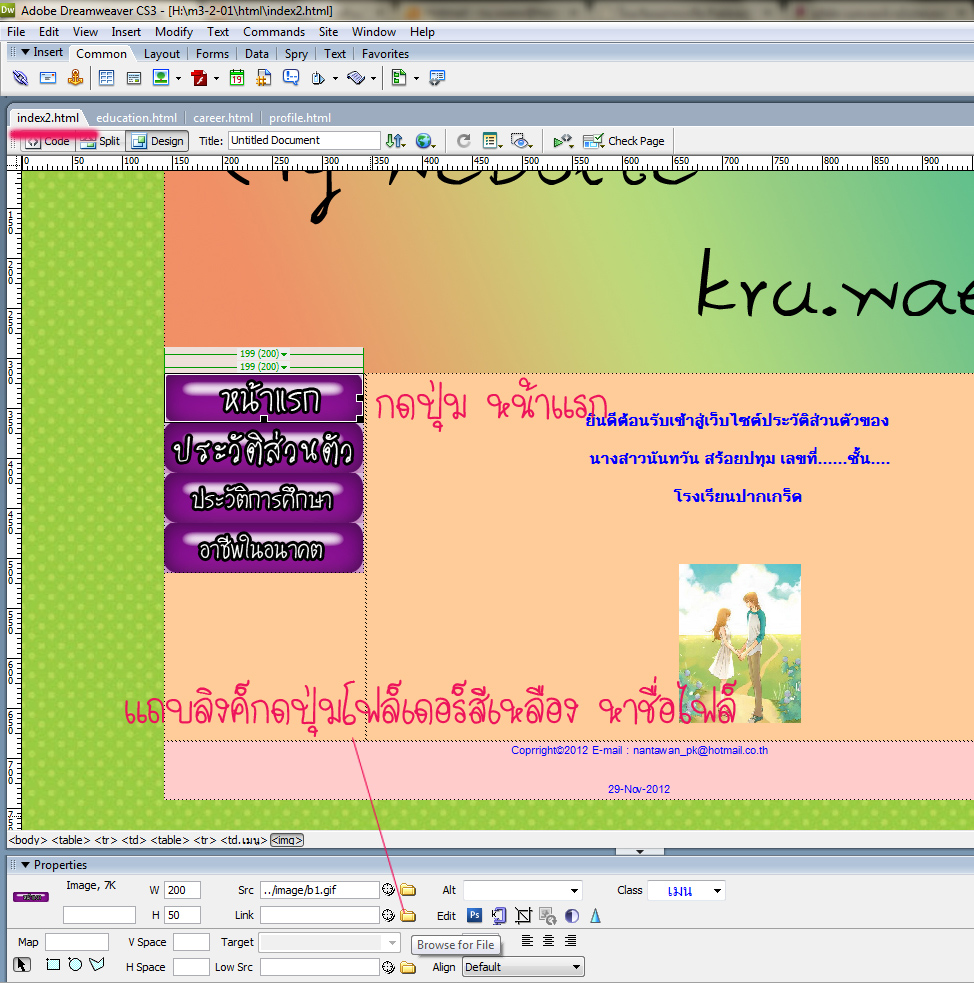Screen dimensions: 974x983
Task: Click the Flash media insert icon
Action: point(199,78)
